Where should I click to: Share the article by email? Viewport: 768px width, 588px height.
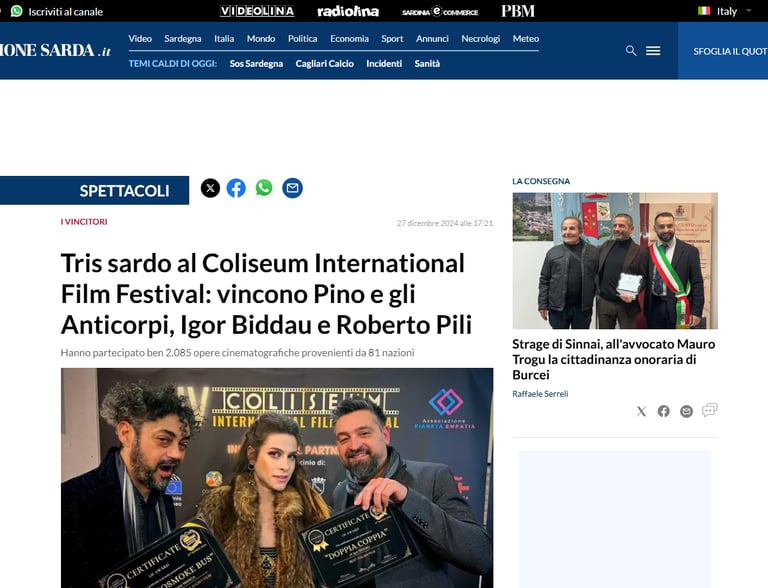(292, 188)
